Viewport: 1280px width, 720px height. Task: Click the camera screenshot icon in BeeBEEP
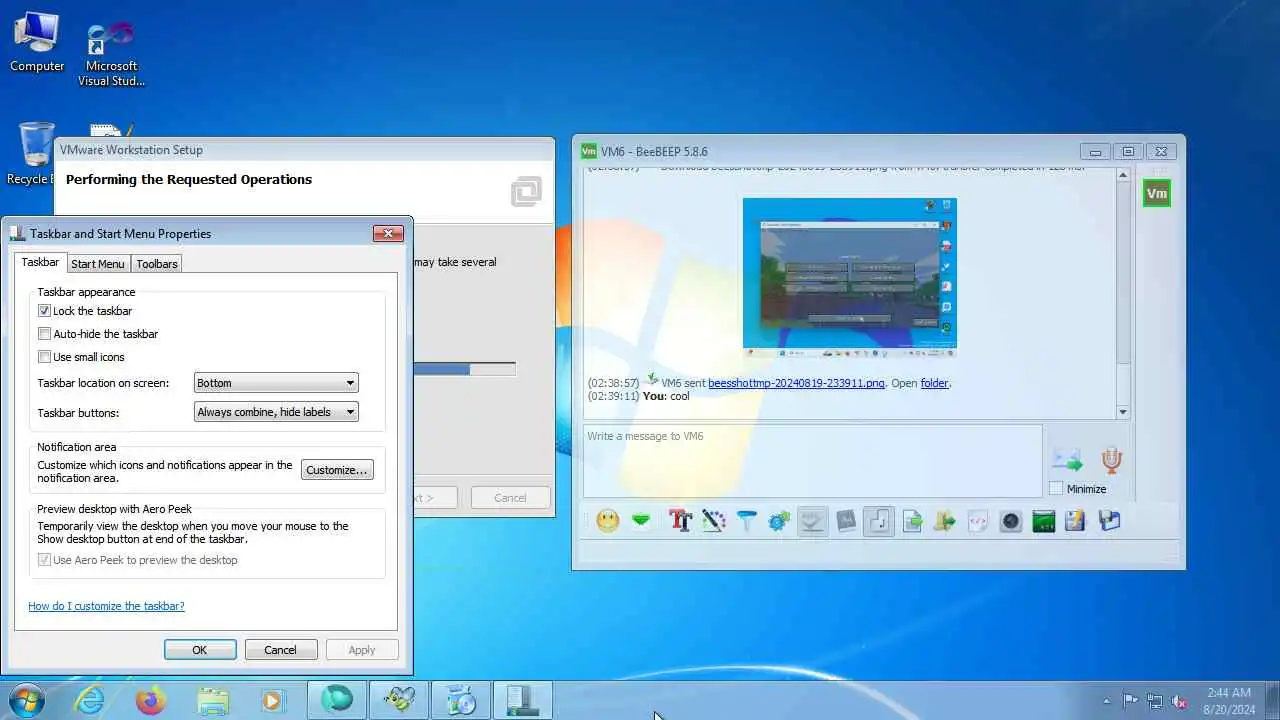click(1011, 520)
